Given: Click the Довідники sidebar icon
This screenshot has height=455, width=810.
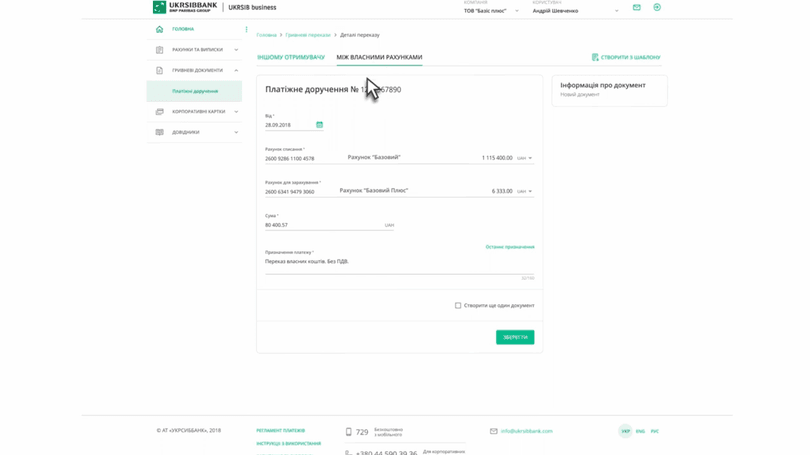Looking at the screenshot, I should (x=159, y=132).
